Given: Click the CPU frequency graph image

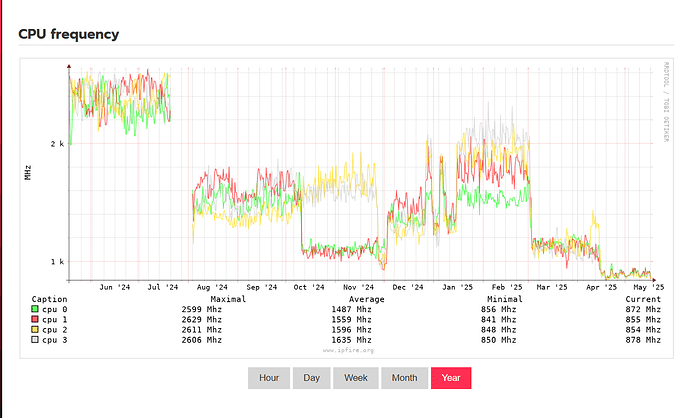Looking at the screenshot, I should click(346, 208).
